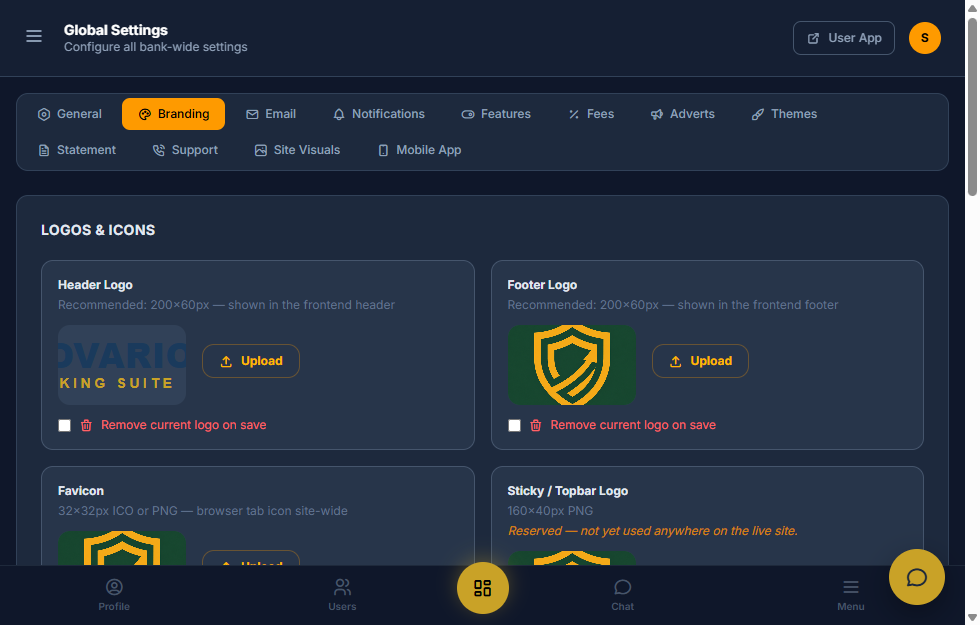This screenshot has height=625, width=980.
Task: Upload a new Footer Logo
Action: point(700,361)
